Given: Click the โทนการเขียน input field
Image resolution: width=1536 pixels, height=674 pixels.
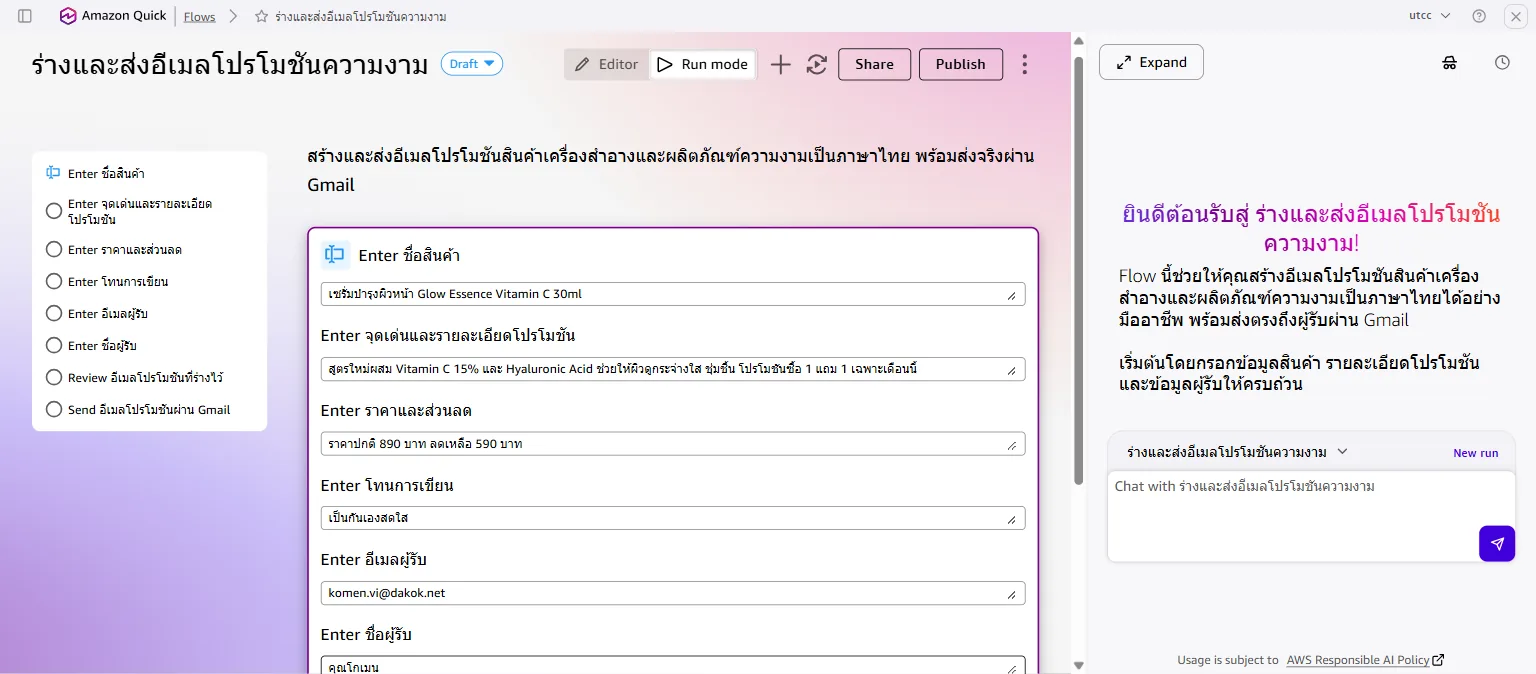Looking at the screenshot, I should click(x=673, y=518).
